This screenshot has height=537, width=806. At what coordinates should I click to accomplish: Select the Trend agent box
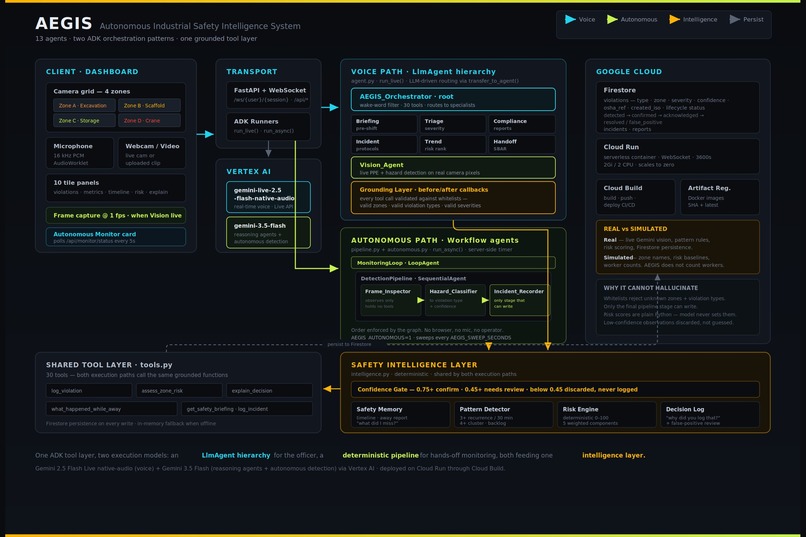point(452,144)
